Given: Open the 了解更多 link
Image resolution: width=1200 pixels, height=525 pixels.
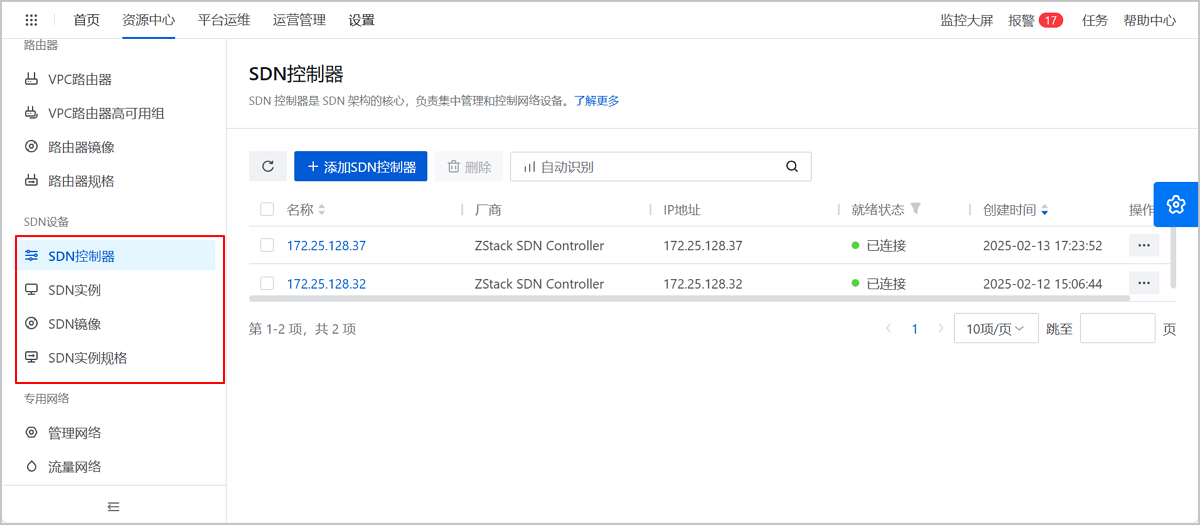Looking at the screenshot, I should pyautogui.click(x=596, y=101).
